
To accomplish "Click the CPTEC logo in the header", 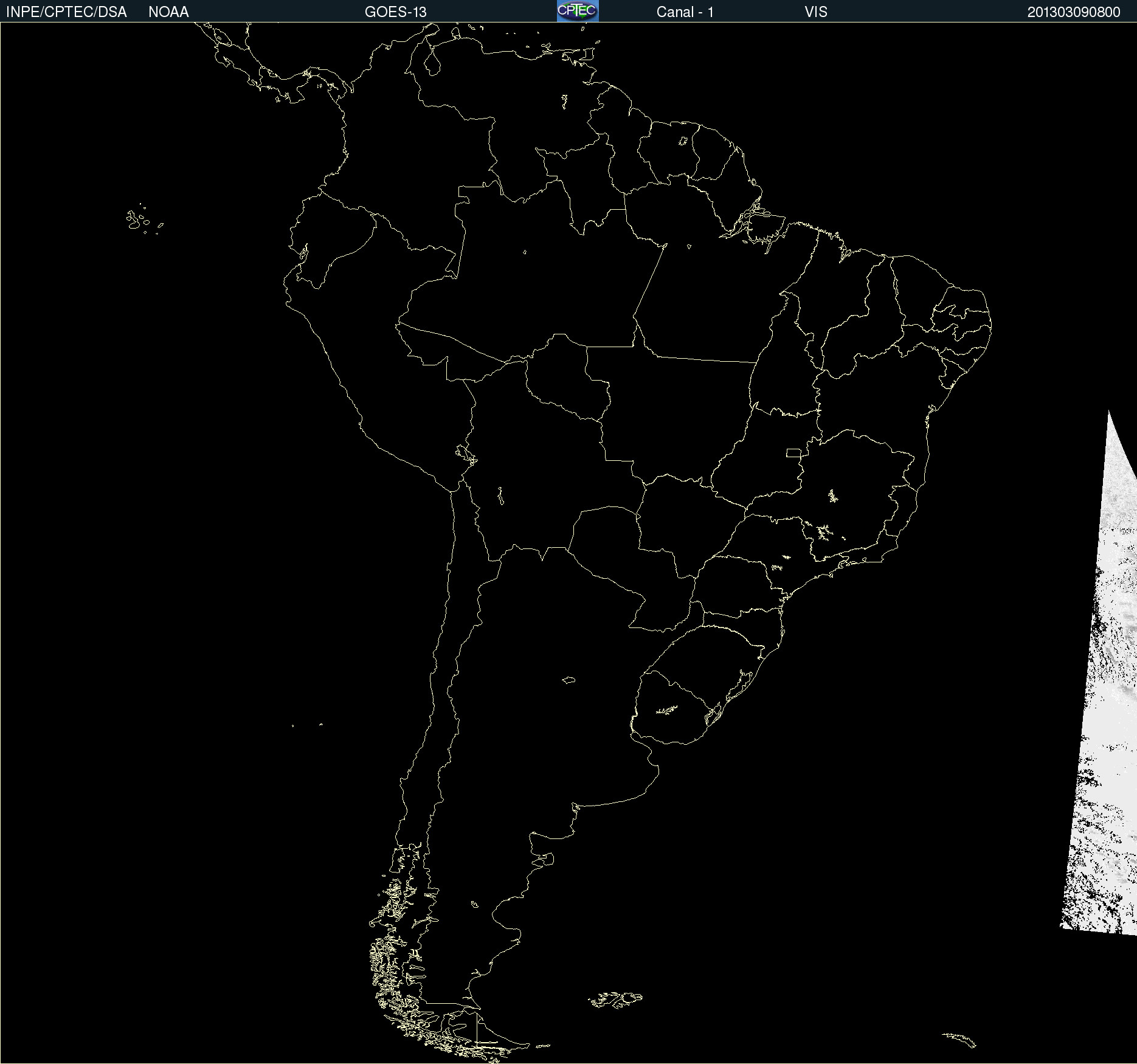I will [x=578, y=11].
